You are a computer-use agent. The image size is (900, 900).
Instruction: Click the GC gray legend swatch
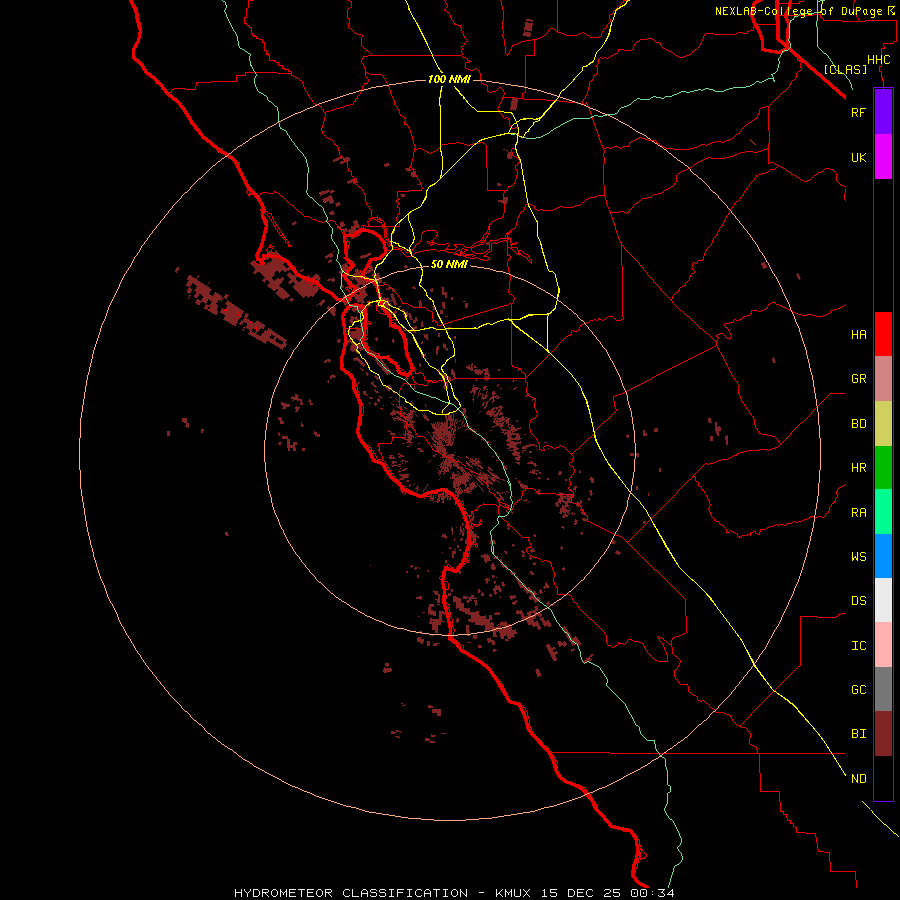pyautogui.click(x=883, y=689)
